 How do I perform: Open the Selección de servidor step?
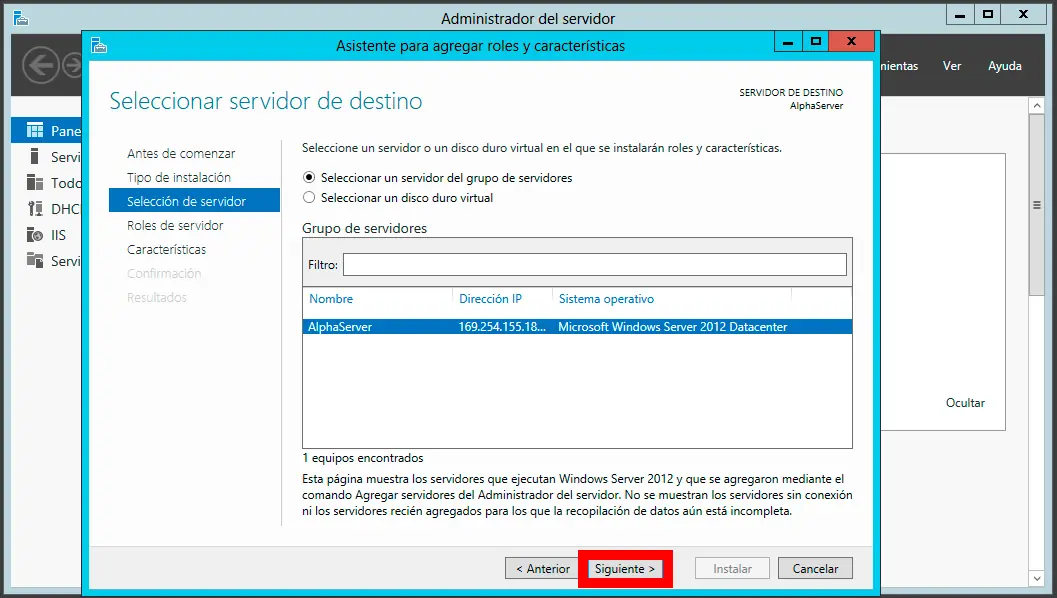(x=194, y=201)
